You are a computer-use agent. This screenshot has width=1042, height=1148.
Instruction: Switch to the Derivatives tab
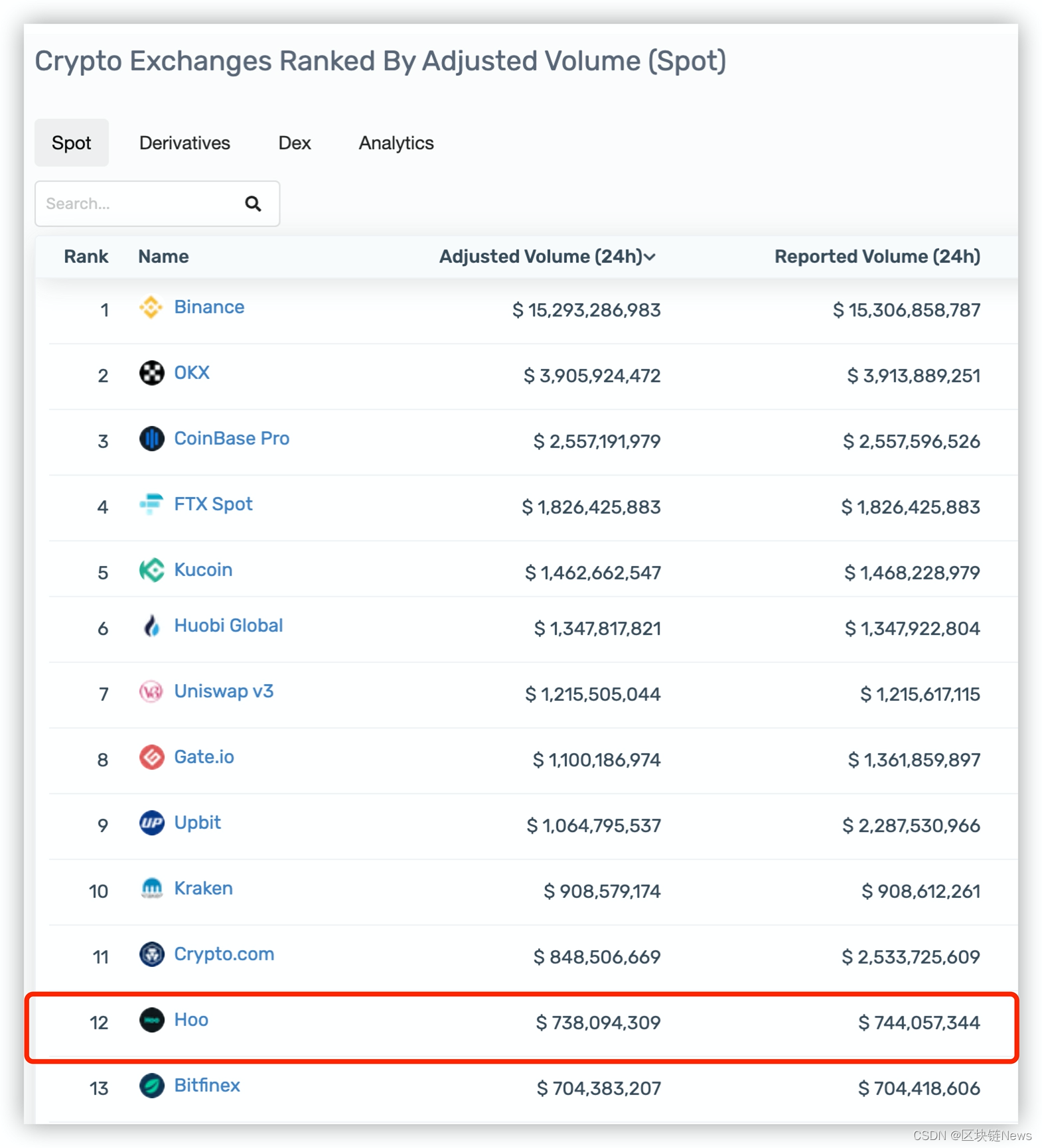point(185,143)
